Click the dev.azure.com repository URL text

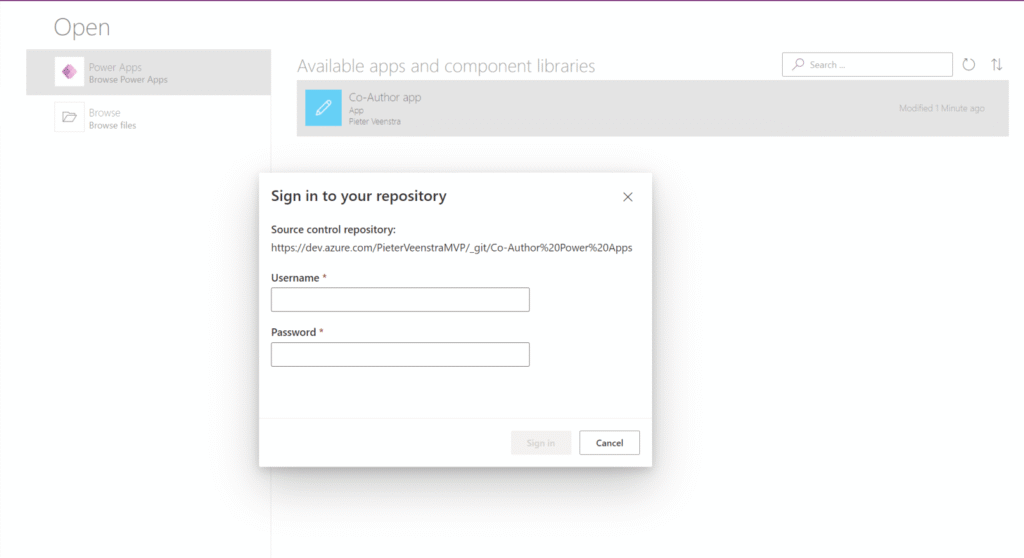point(451,248)
